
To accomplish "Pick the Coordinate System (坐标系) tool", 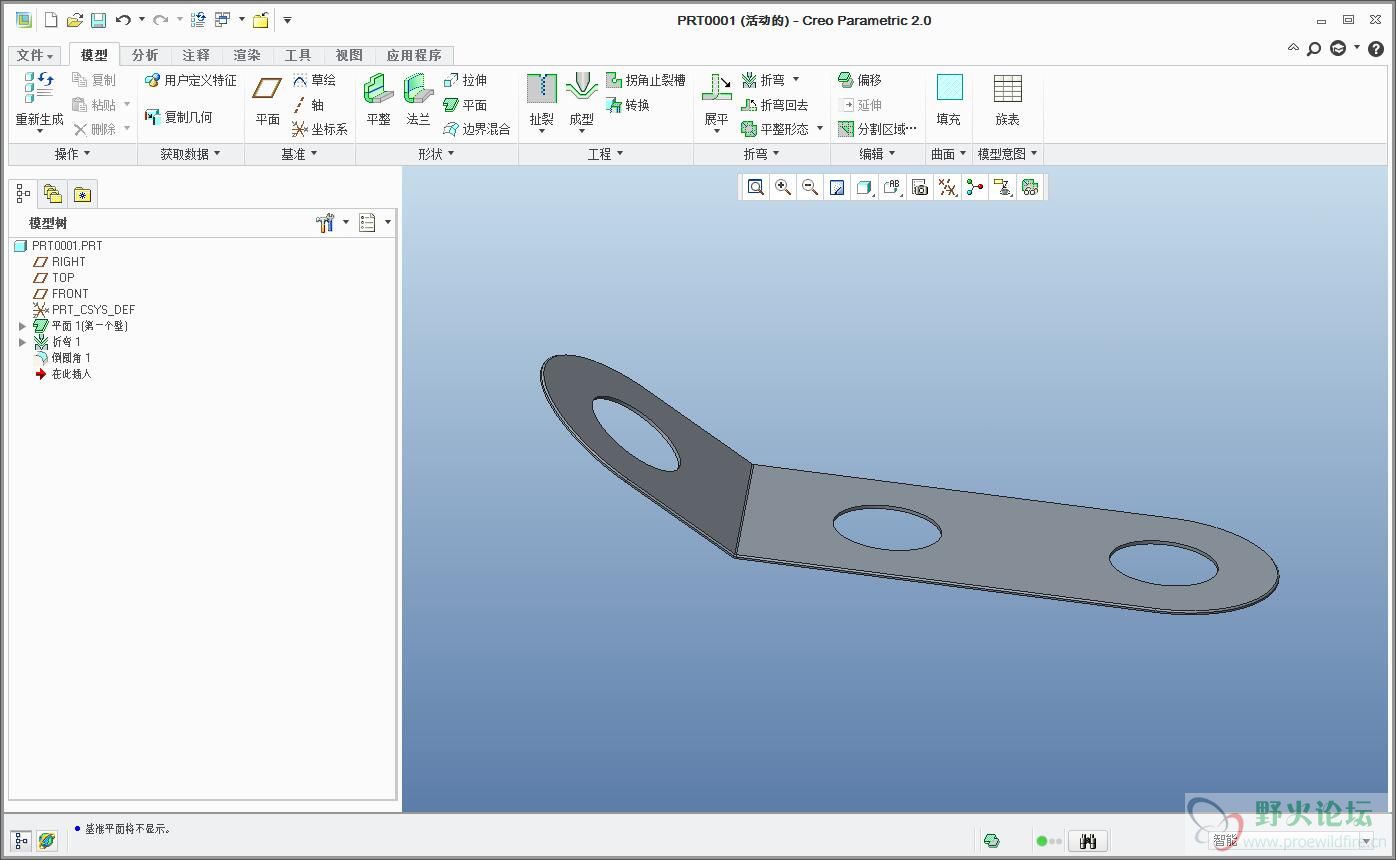I will click(x=320, y=129).
